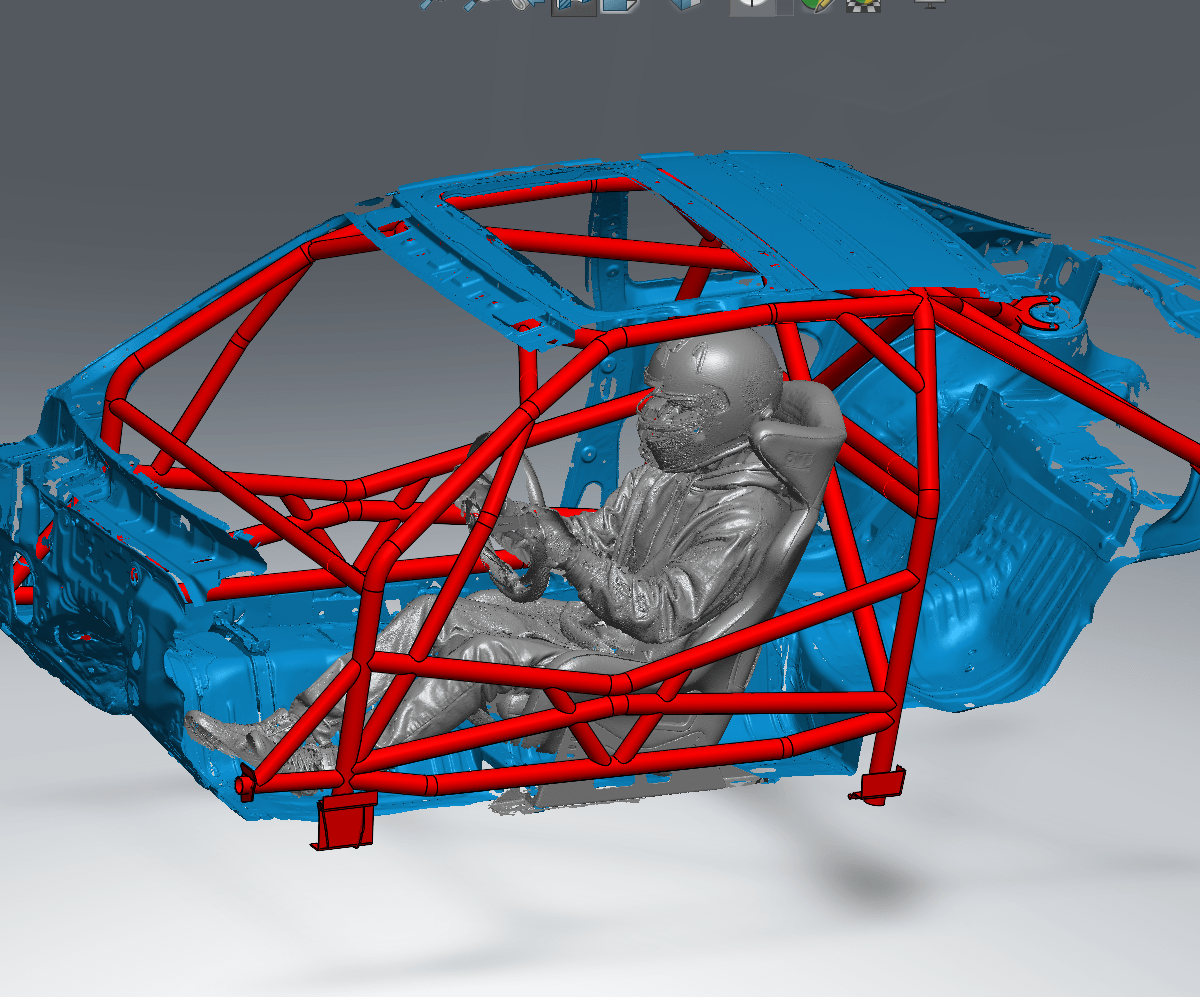
Task: Toggle the Section View tool in the view toolbar
Action: 574,6
